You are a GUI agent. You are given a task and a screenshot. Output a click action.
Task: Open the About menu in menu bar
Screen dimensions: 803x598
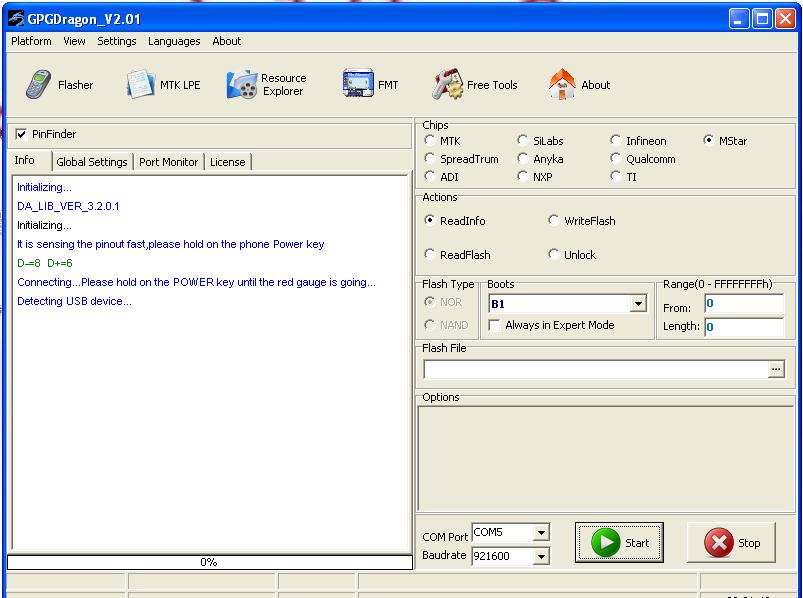[226, 41]
